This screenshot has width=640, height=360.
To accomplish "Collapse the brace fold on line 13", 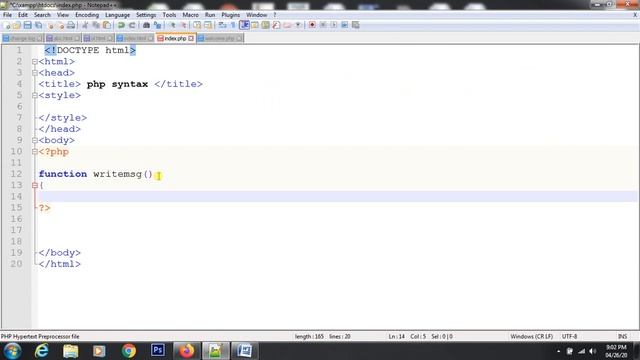I will click(x=35, y=185).
